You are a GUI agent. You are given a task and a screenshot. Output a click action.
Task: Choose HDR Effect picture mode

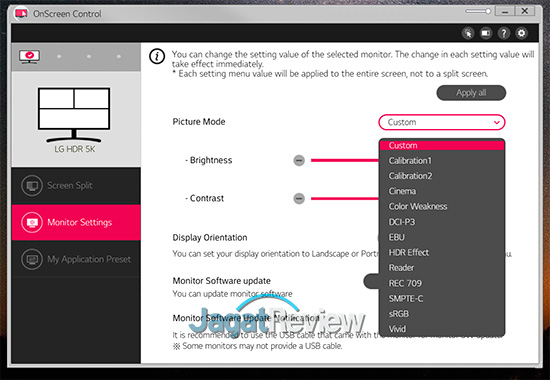[442, 253]
